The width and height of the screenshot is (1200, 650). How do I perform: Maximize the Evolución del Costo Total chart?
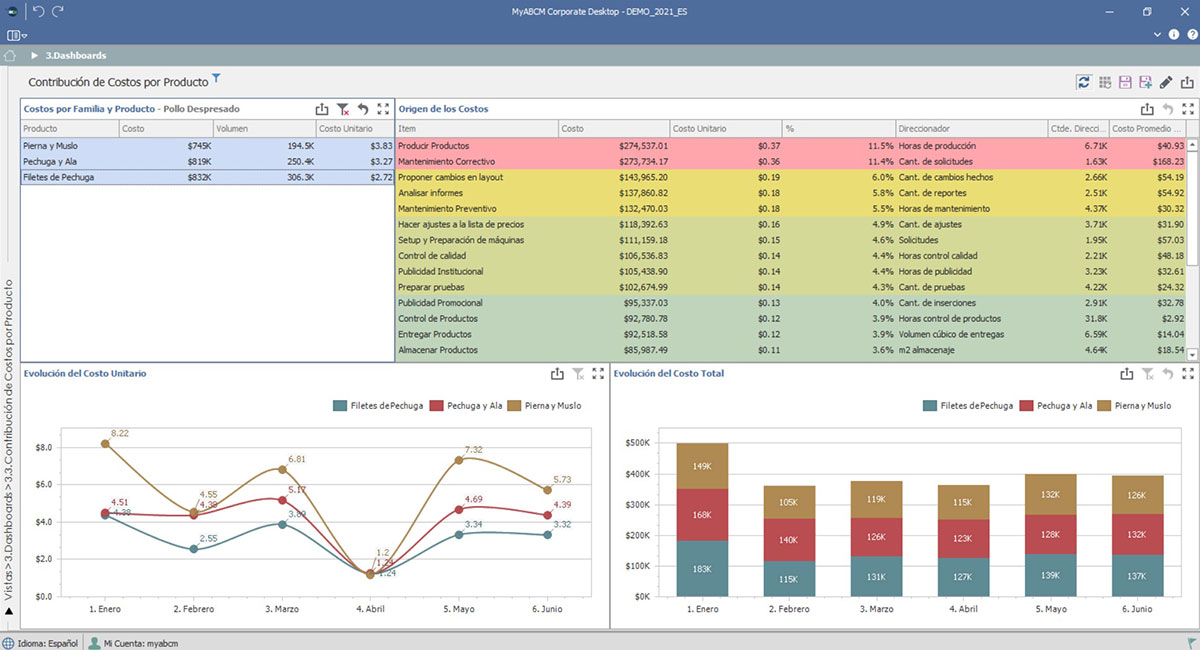click(x=1188, y=374)
